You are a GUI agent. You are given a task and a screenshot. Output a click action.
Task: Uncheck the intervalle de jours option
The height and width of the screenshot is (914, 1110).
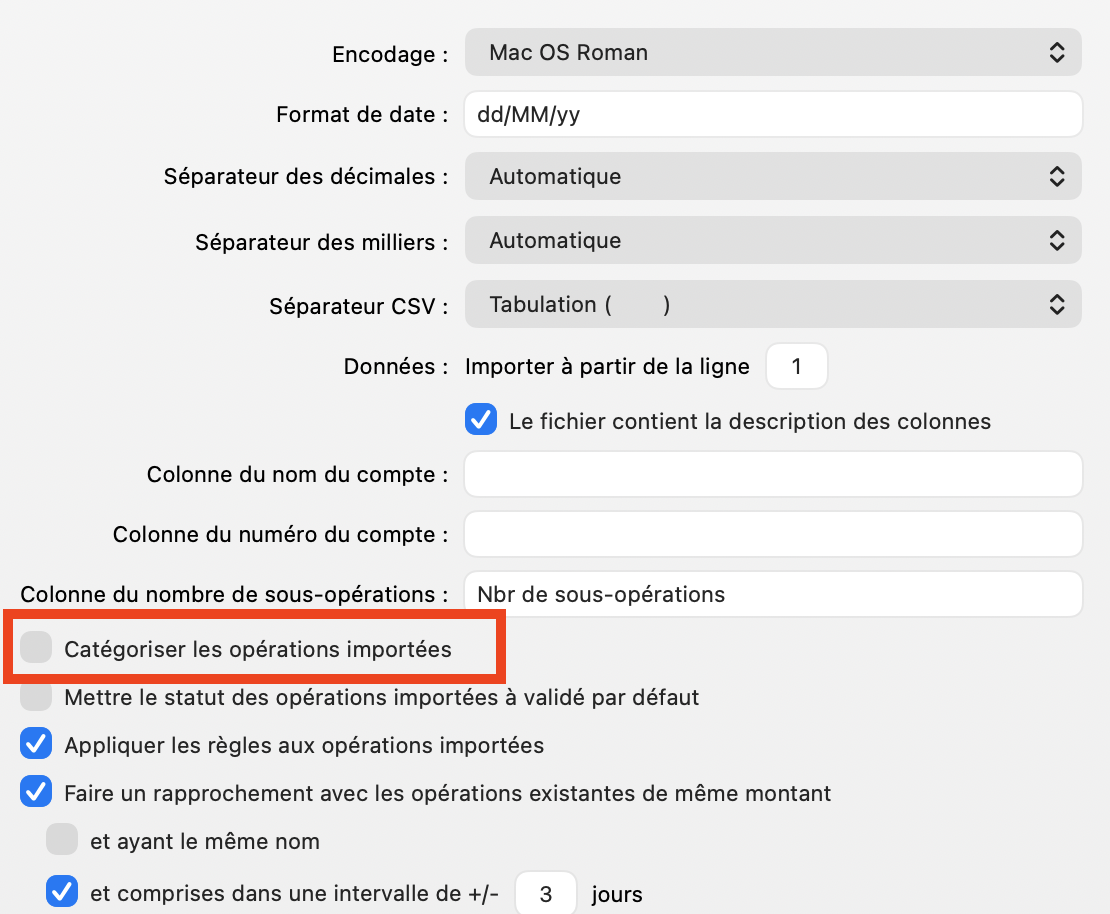pyautogui.click(x=62, y=893)
